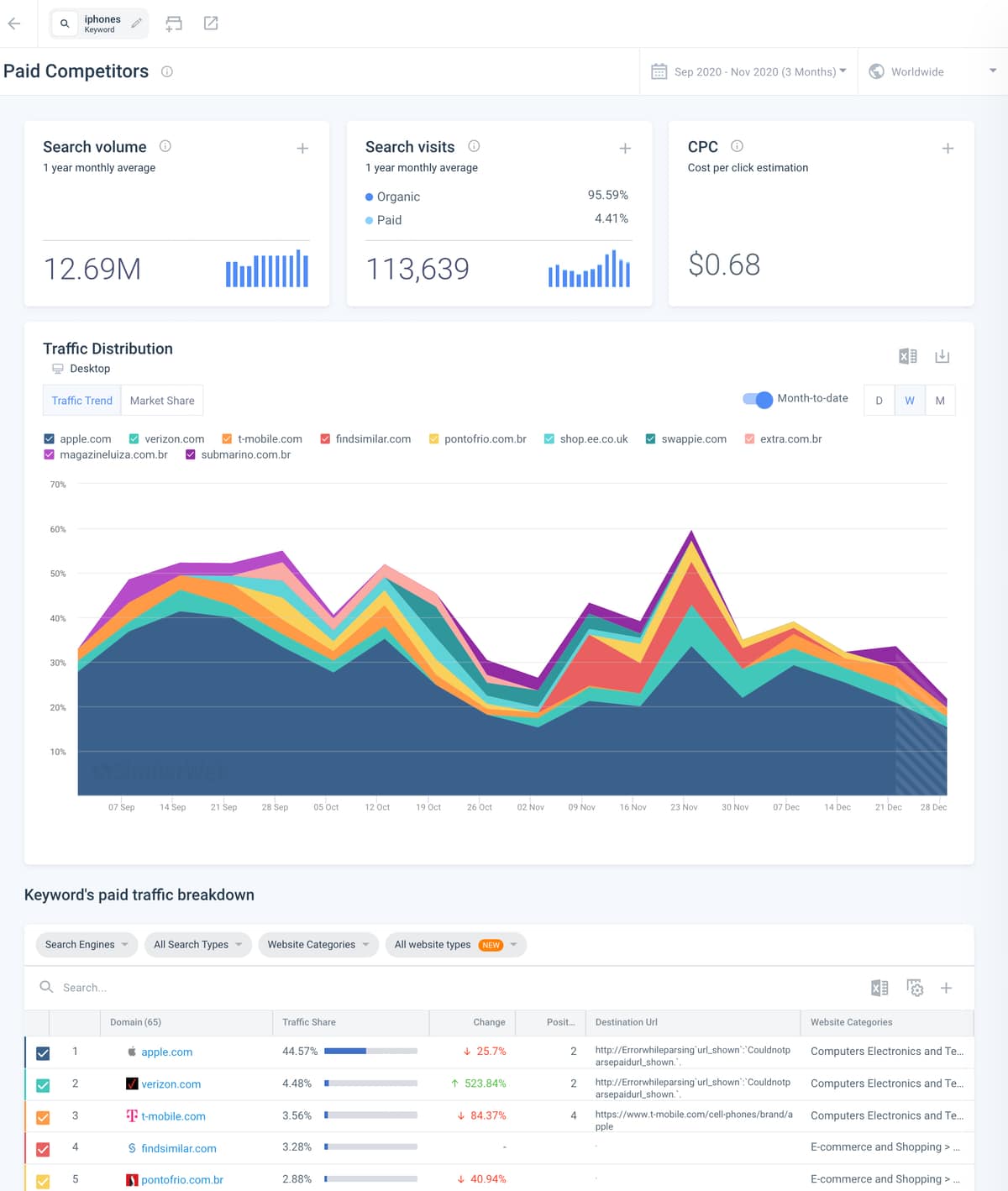Click t-mobile.com traffic share bar

pyautogui.click(x=370, y=1115)
